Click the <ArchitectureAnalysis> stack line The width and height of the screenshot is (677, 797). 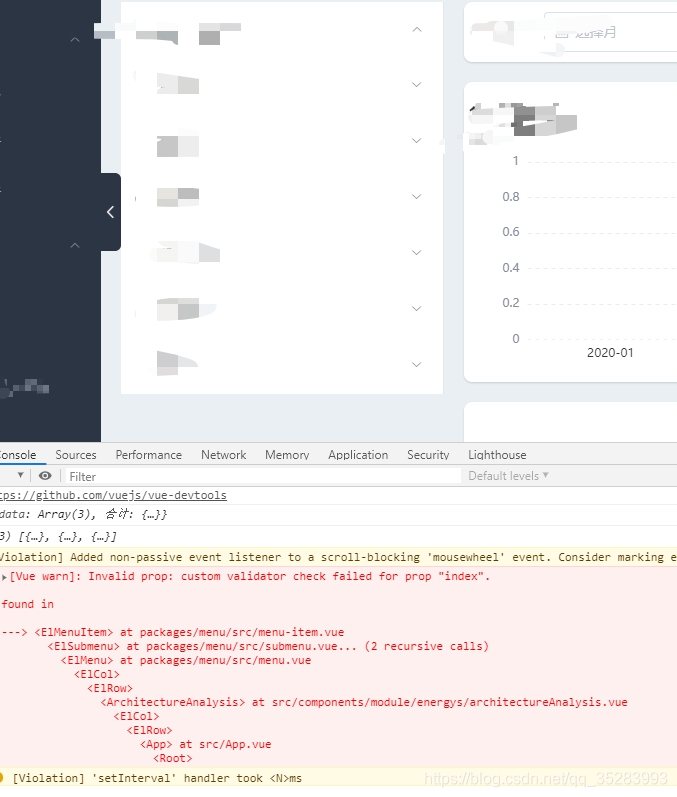coord(364,702)
